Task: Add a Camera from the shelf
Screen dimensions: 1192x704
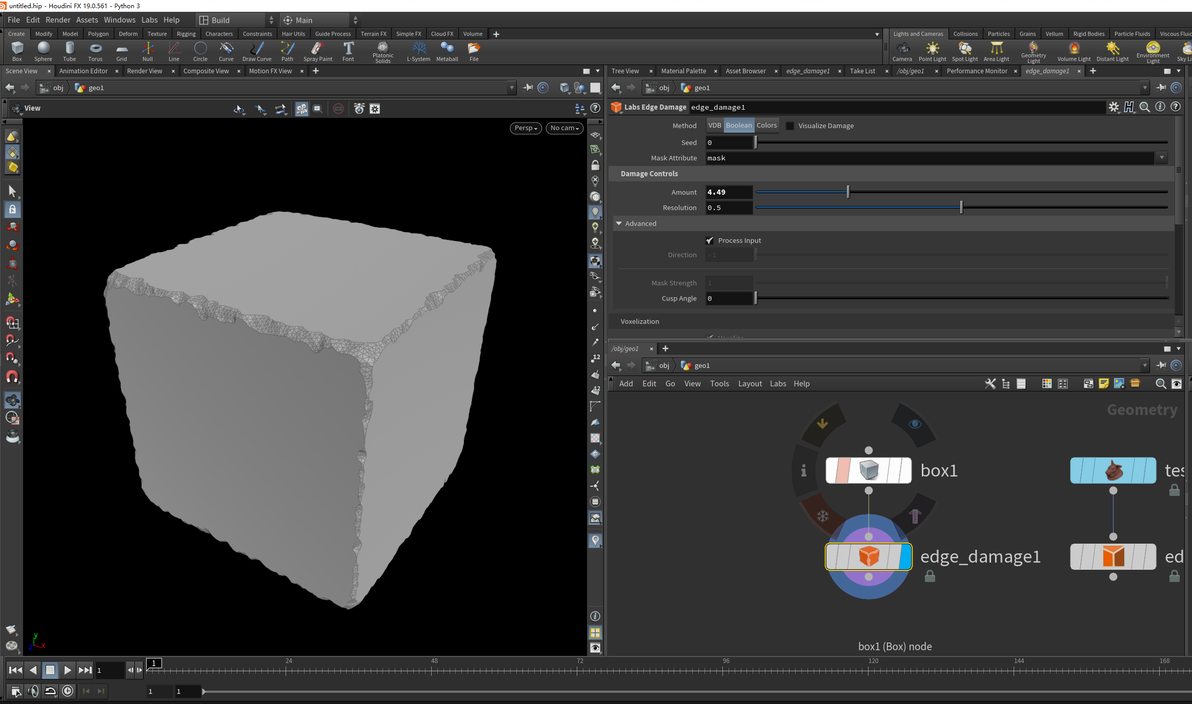Action: tap(902, 50)
